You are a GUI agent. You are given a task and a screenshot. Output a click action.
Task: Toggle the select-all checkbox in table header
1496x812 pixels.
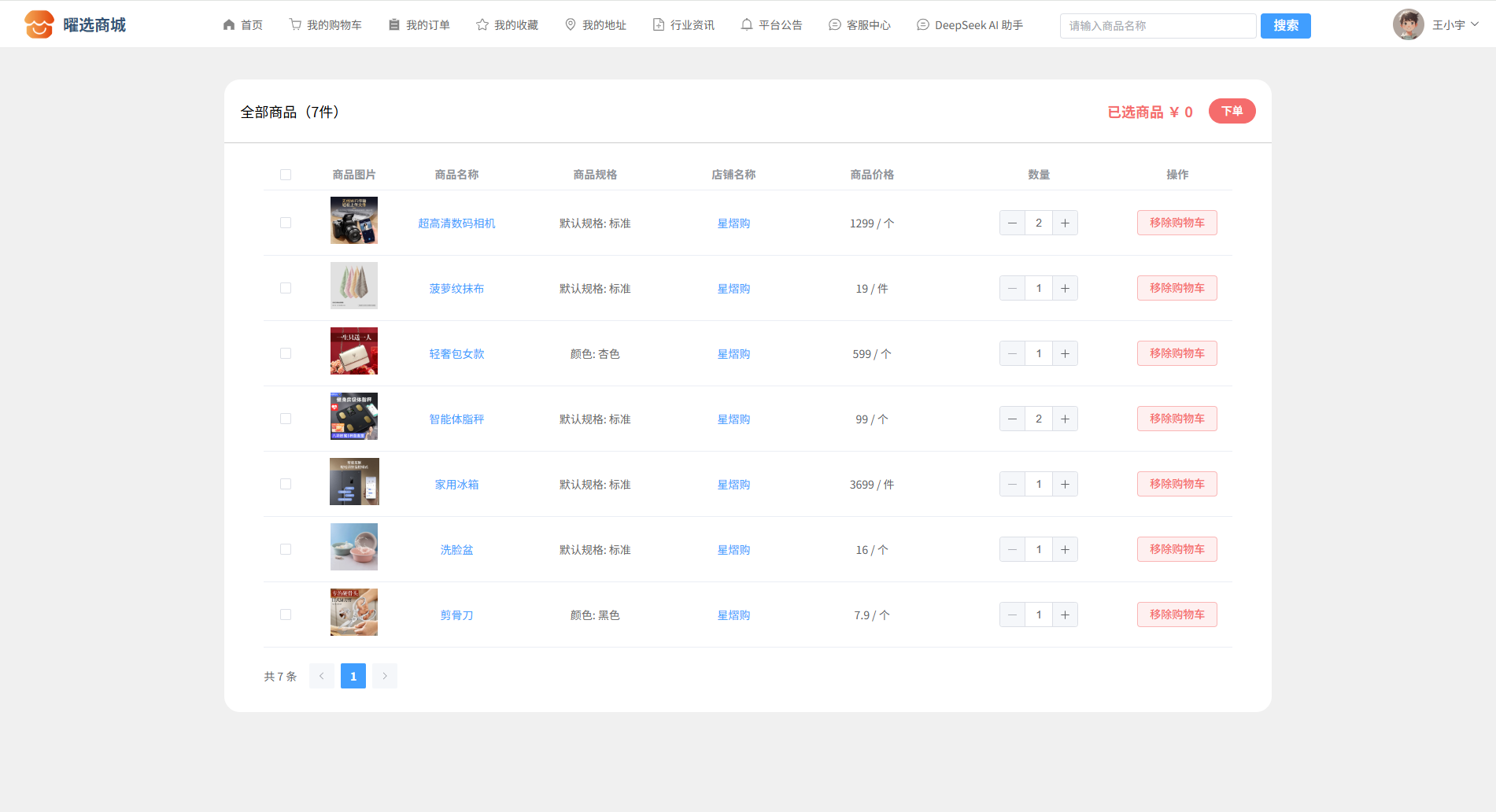[286, 175]
